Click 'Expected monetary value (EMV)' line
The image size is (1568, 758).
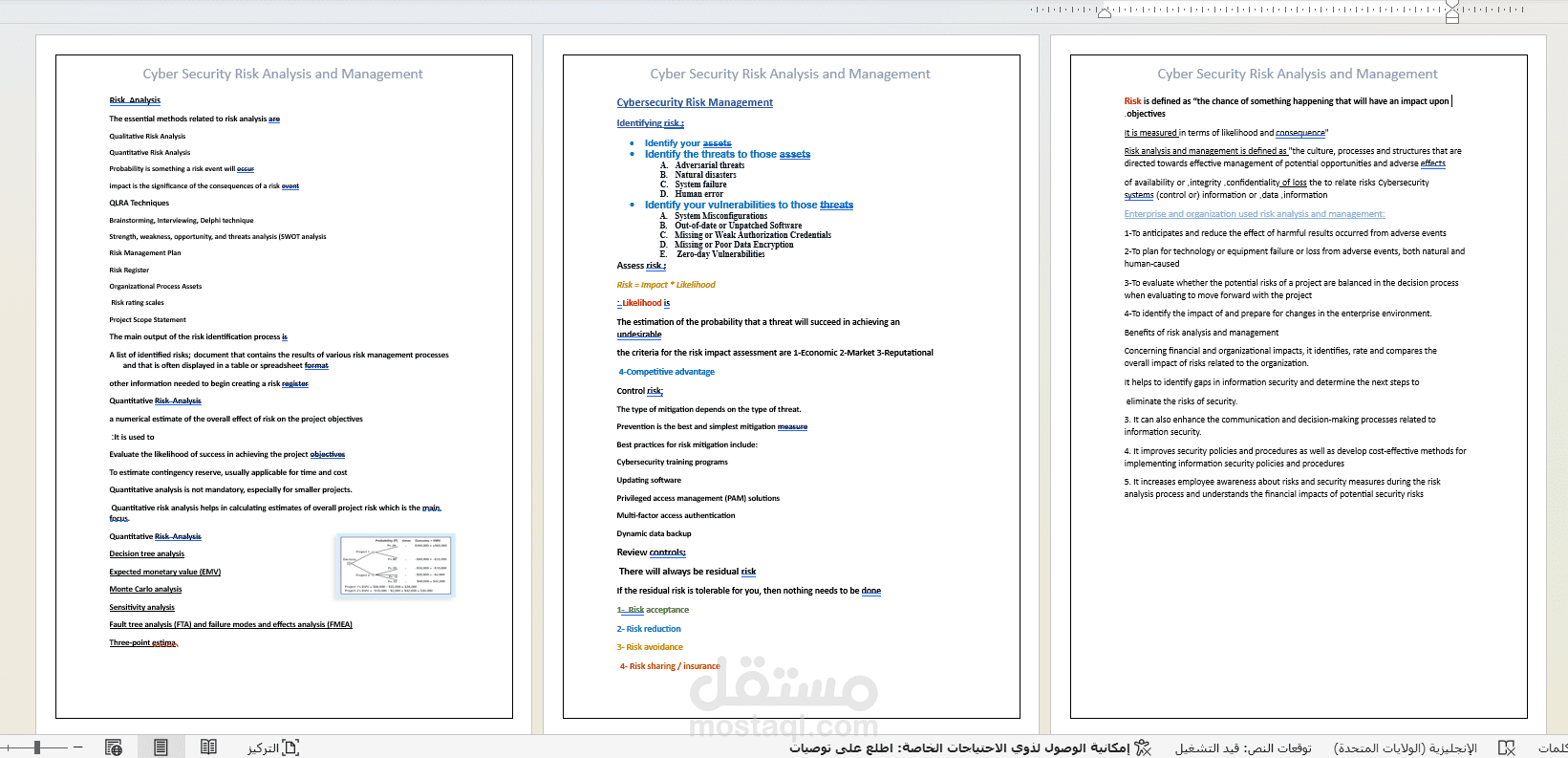tap(164, 572)
